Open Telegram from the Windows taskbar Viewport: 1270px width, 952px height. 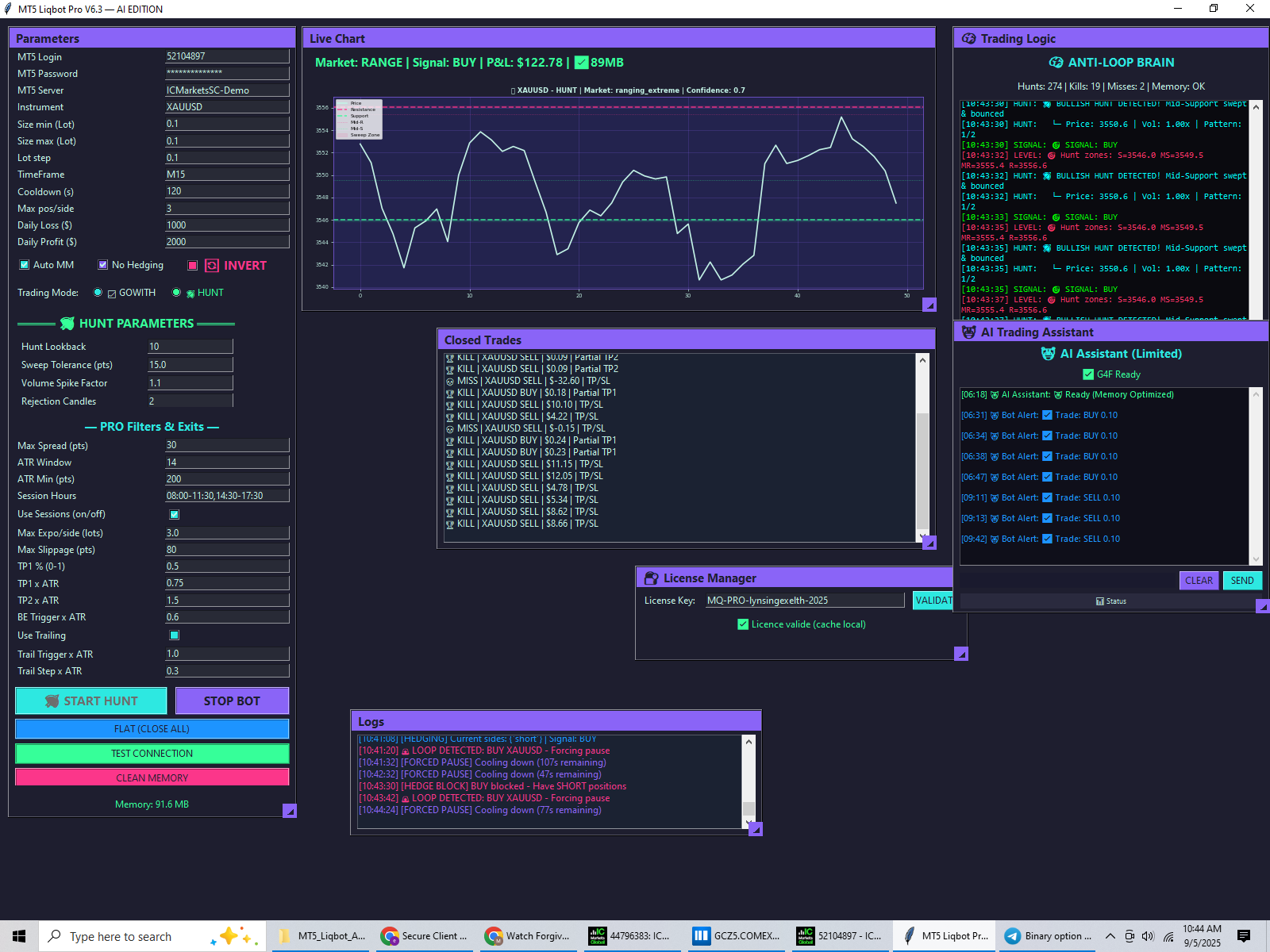pos(1049,936)
